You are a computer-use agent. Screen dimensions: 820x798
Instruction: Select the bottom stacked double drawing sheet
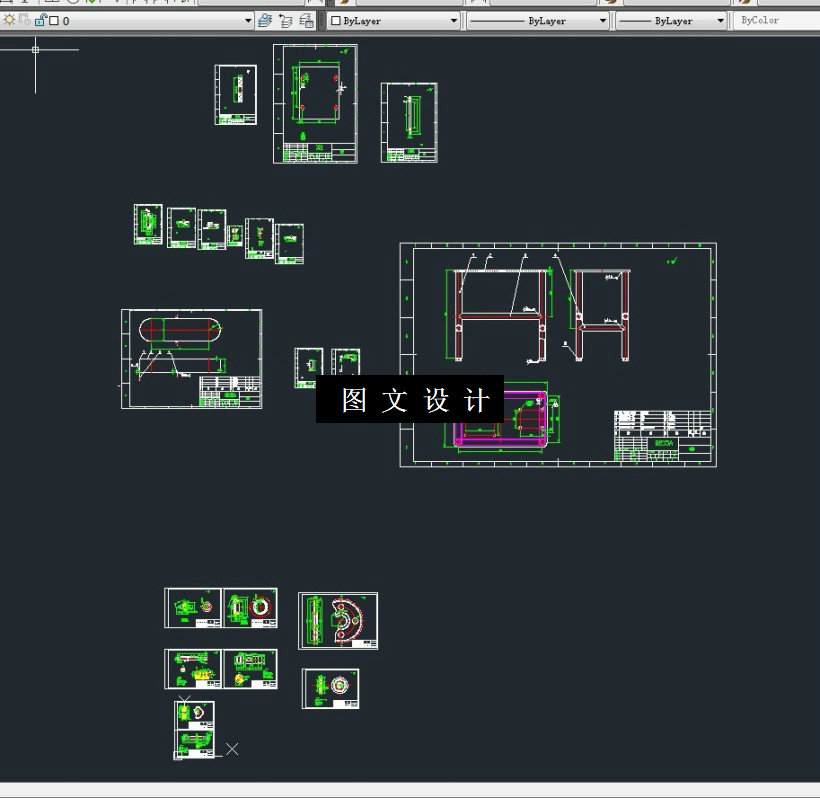point(194,729)
